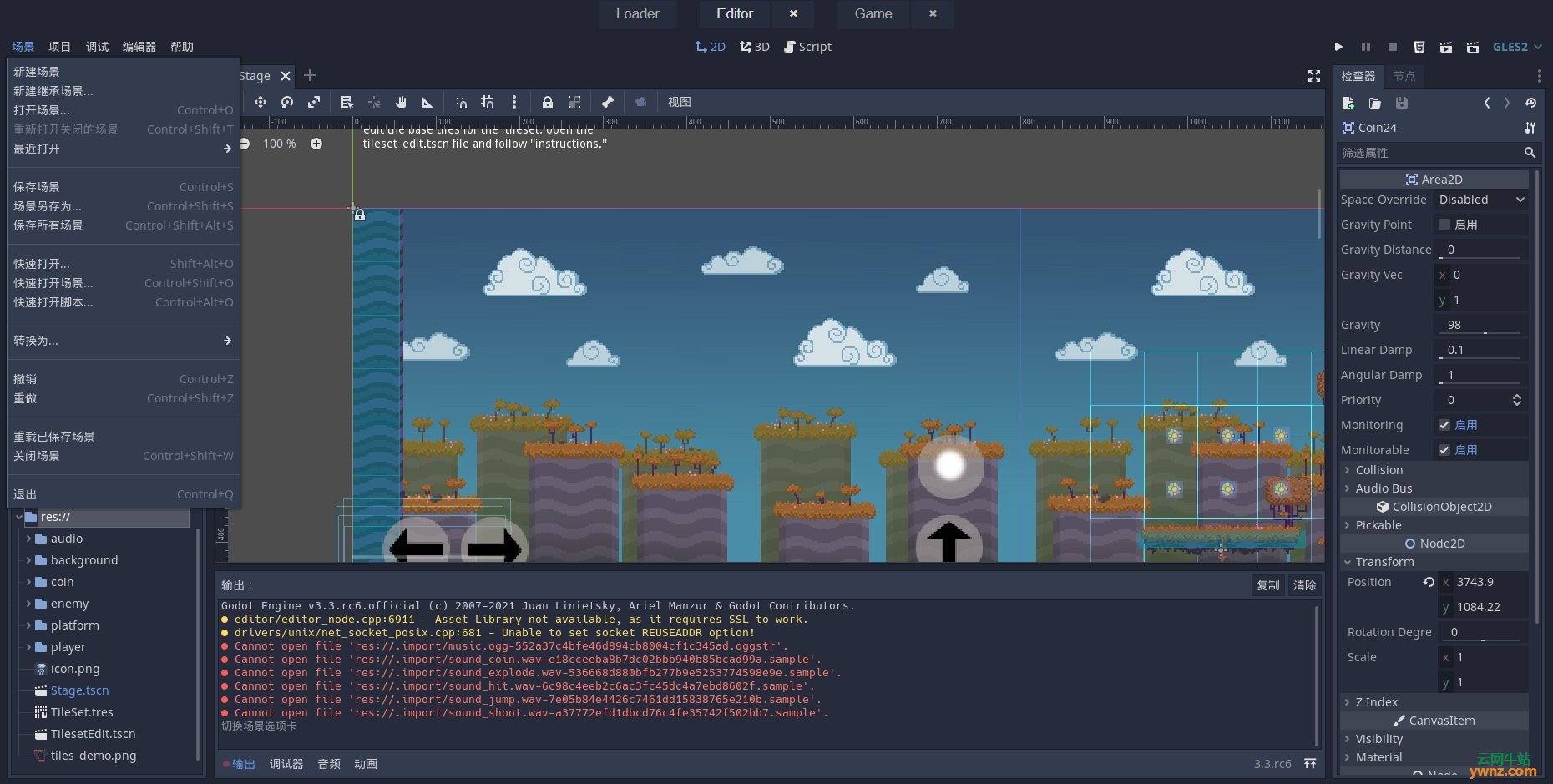The height and width of the screenshot is (784, 1553).
Task: Create new resource in inspector
Action: (1348, 103)
